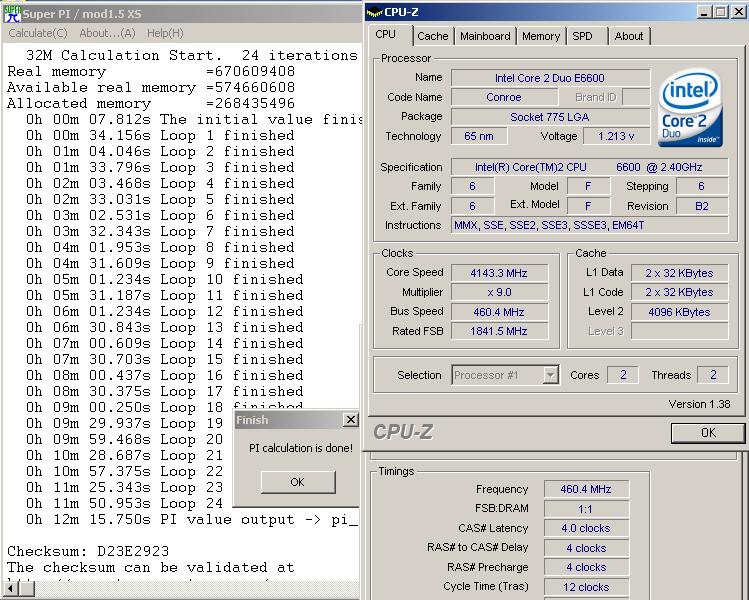
Task: Click the CPU-Z title bar icon
Action: (374, 13)
